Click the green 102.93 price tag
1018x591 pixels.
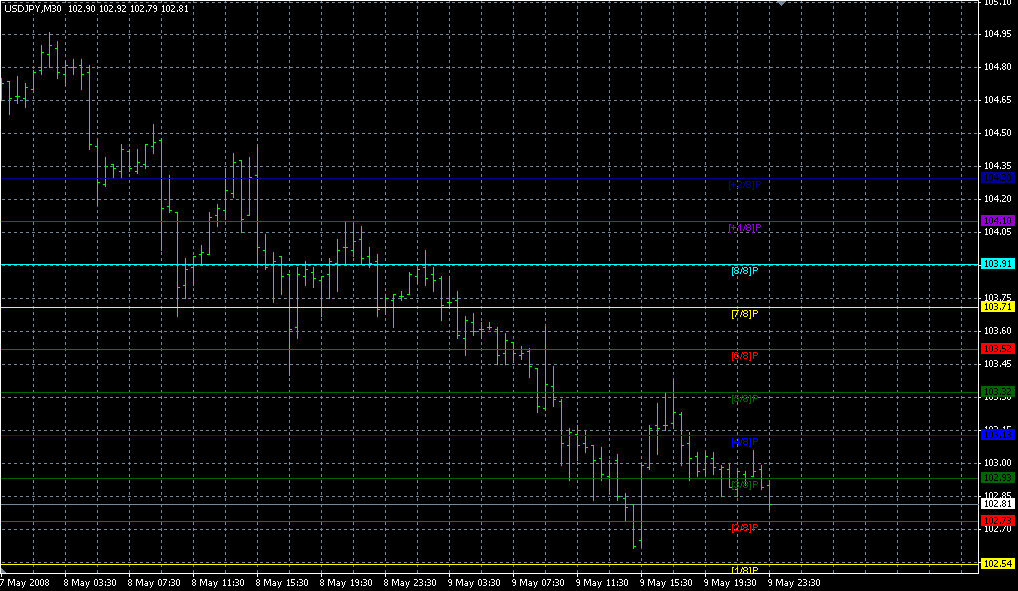point(998,478)
